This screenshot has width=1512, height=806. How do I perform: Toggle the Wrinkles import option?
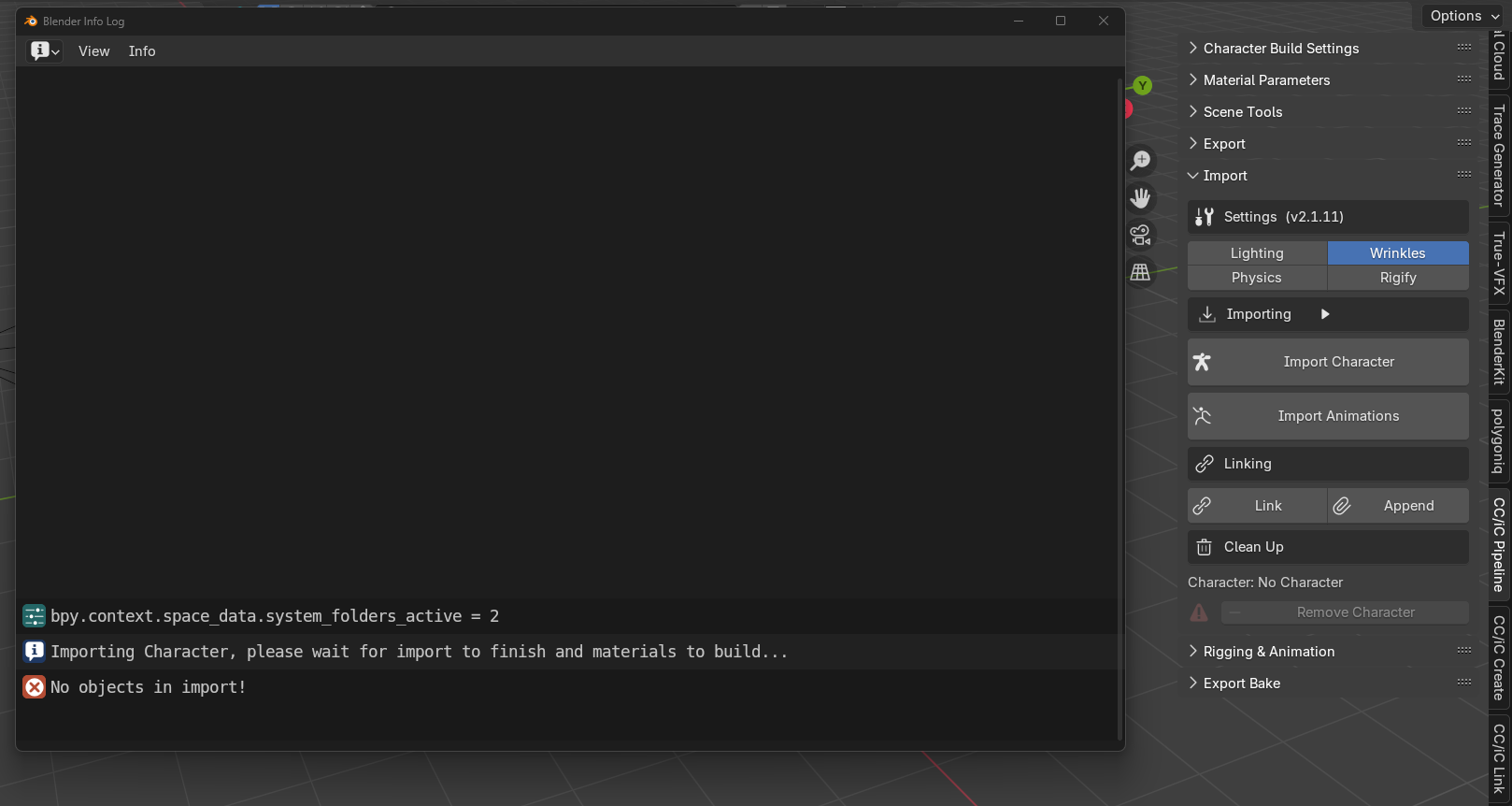click(1398, 253)
